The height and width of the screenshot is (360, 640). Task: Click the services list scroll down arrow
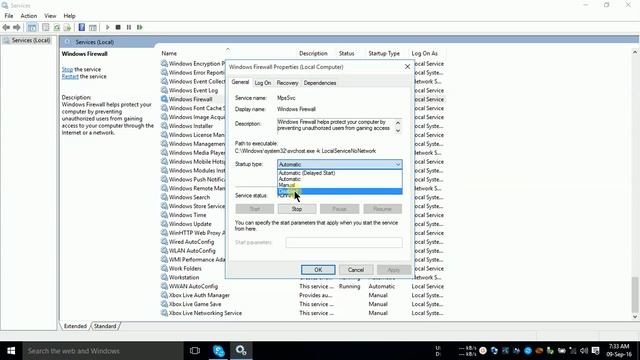point(635,316)
